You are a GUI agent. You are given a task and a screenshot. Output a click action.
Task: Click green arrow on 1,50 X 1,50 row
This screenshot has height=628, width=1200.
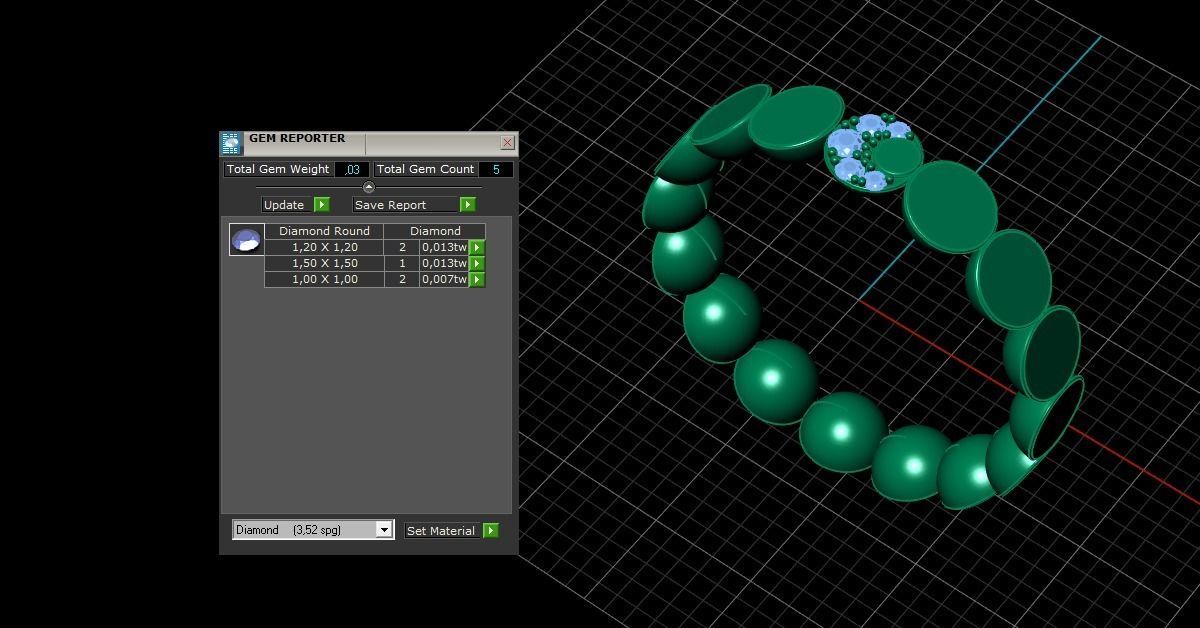click(477, 263)
